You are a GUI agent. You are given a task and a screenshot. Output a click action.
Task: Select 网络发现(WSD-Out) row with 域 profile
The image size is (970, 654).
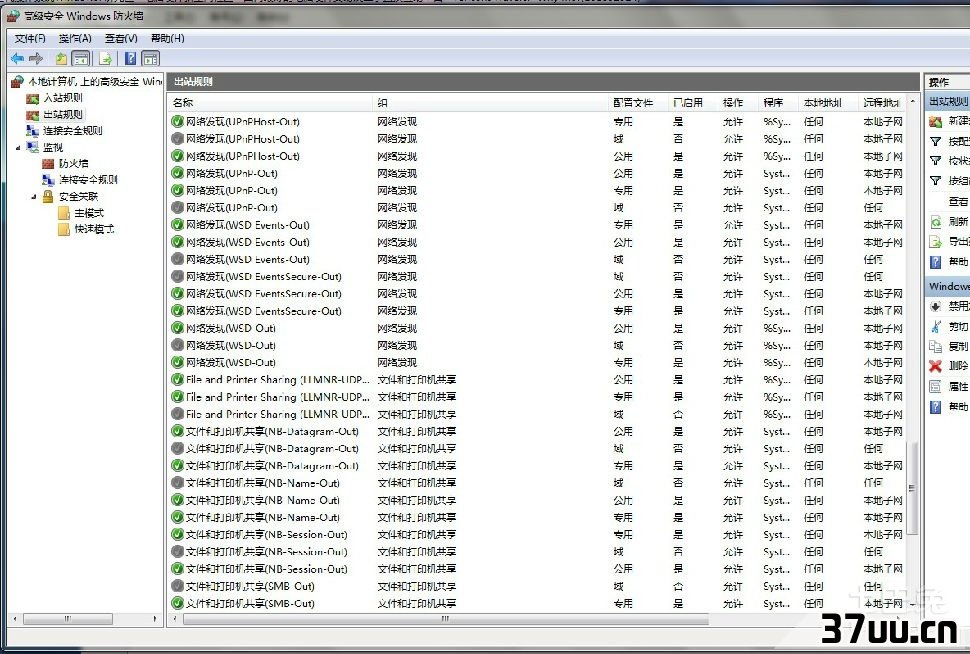tap(537, 345)
